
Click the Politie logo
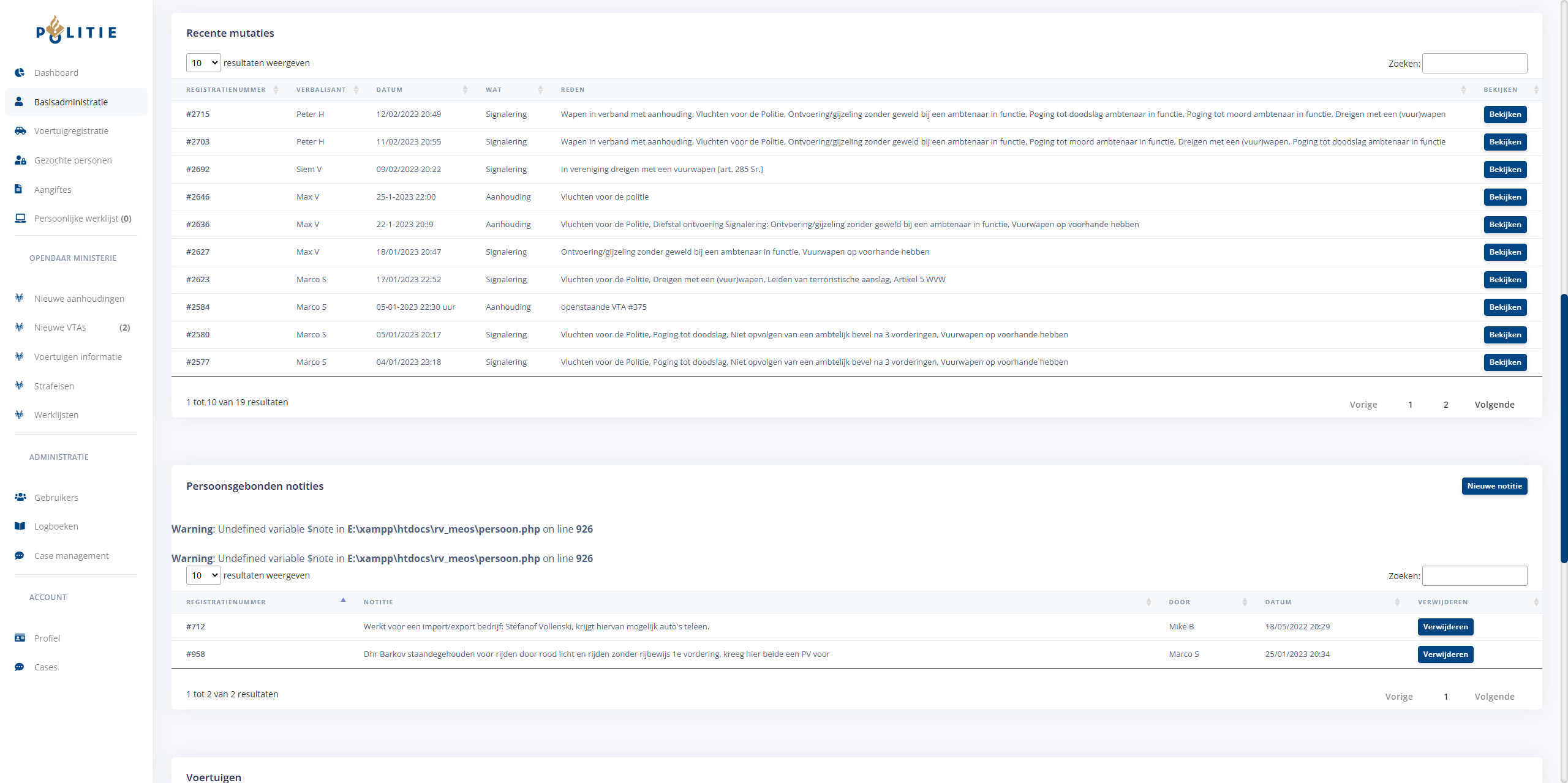tap(76, 31)
